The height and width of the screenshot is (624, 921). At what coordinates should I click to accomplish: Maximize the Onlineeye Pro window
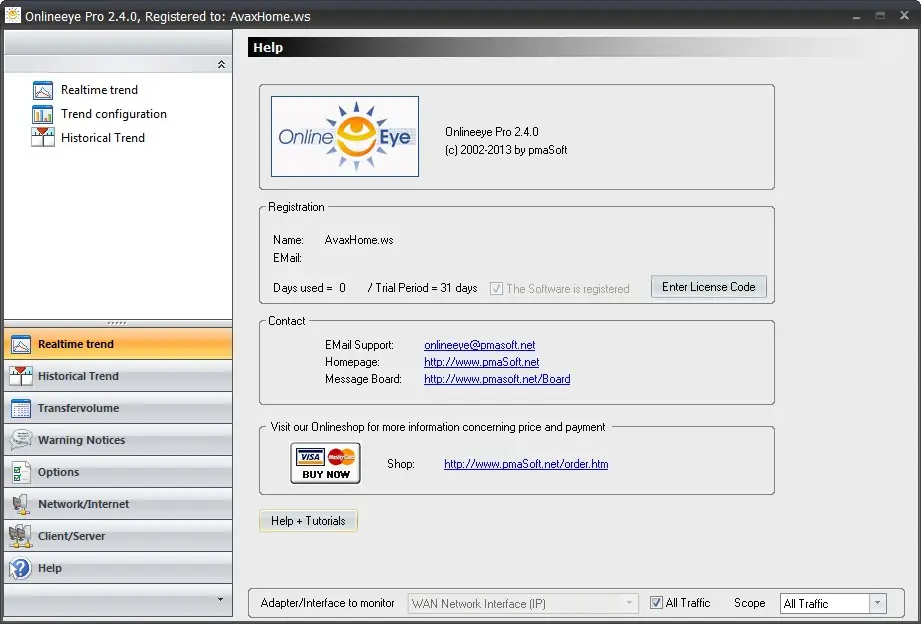click(880, 16)
